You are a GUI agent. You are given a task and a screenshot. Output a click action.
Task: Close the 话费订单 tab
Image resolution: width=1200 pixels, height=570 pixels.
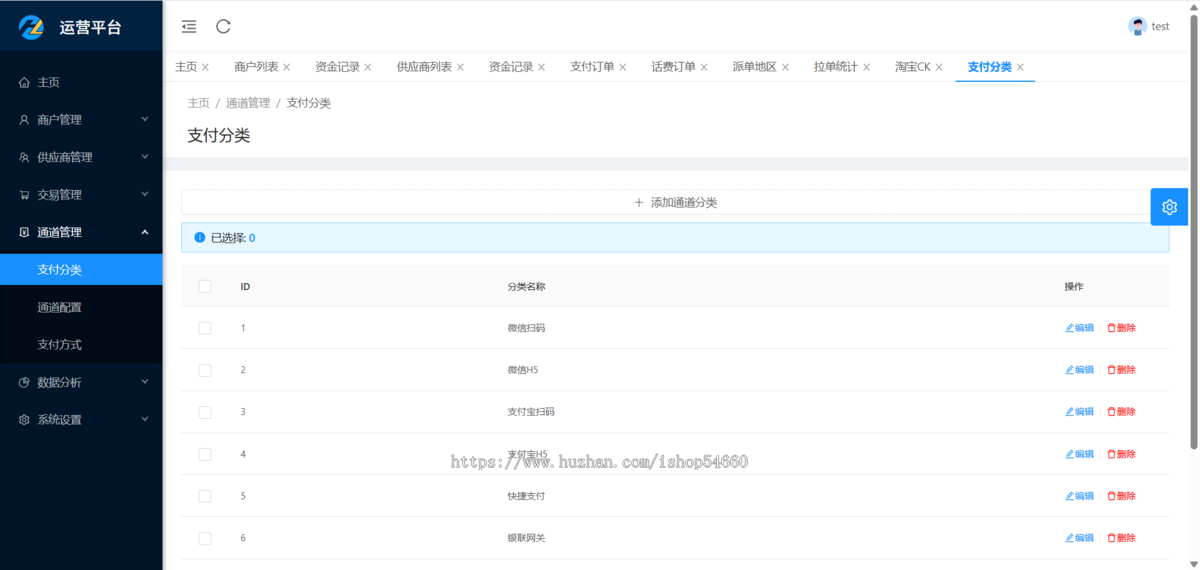[x=704, y=67]
